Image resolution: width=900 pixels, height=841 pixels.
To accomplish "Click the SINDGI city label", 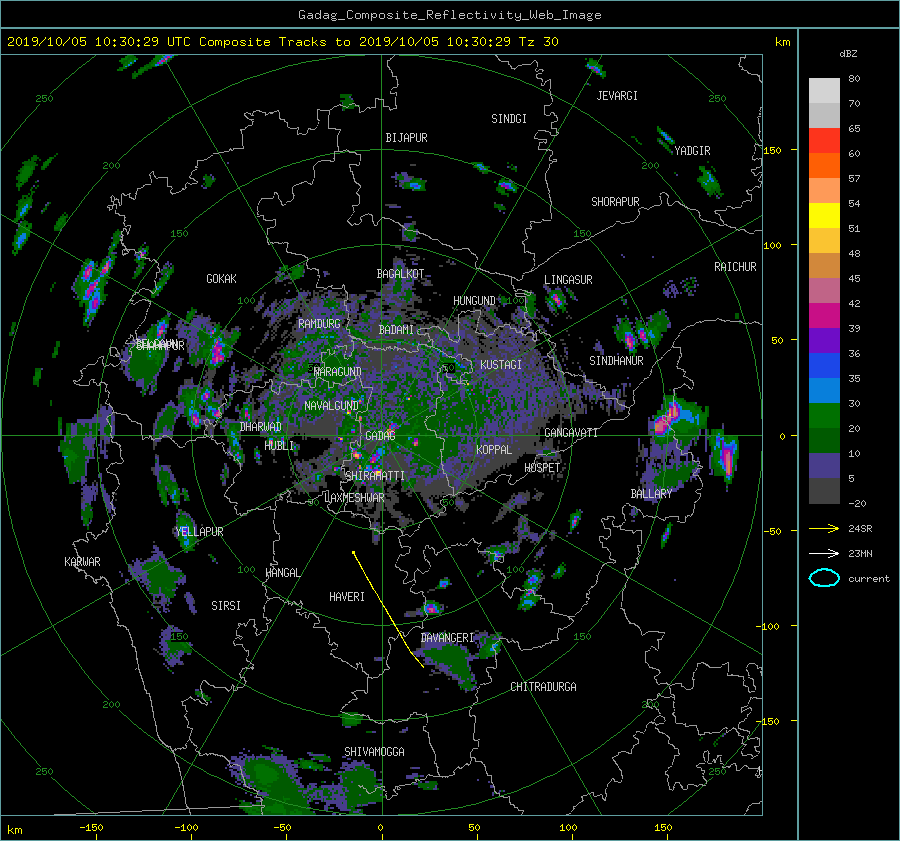I will (x=509, y=119).
